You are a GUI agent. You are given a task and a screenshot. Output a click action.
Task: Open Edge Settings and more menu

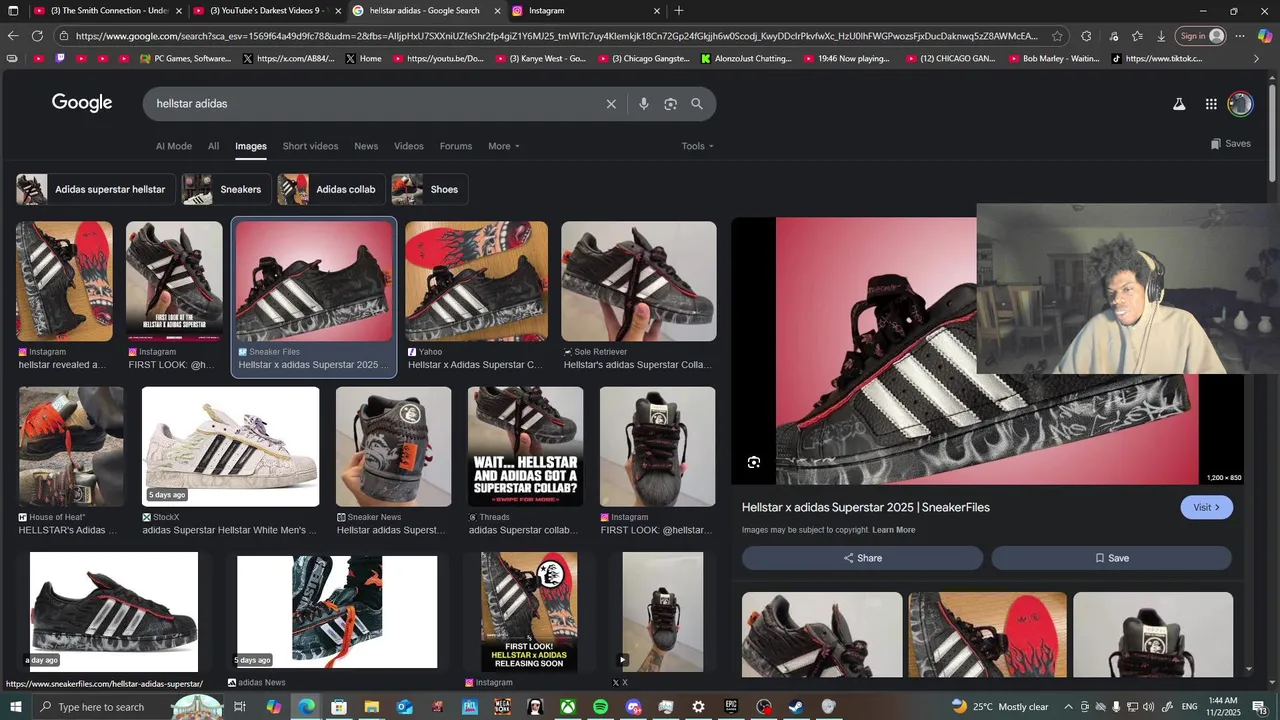tap(1240, 36)
